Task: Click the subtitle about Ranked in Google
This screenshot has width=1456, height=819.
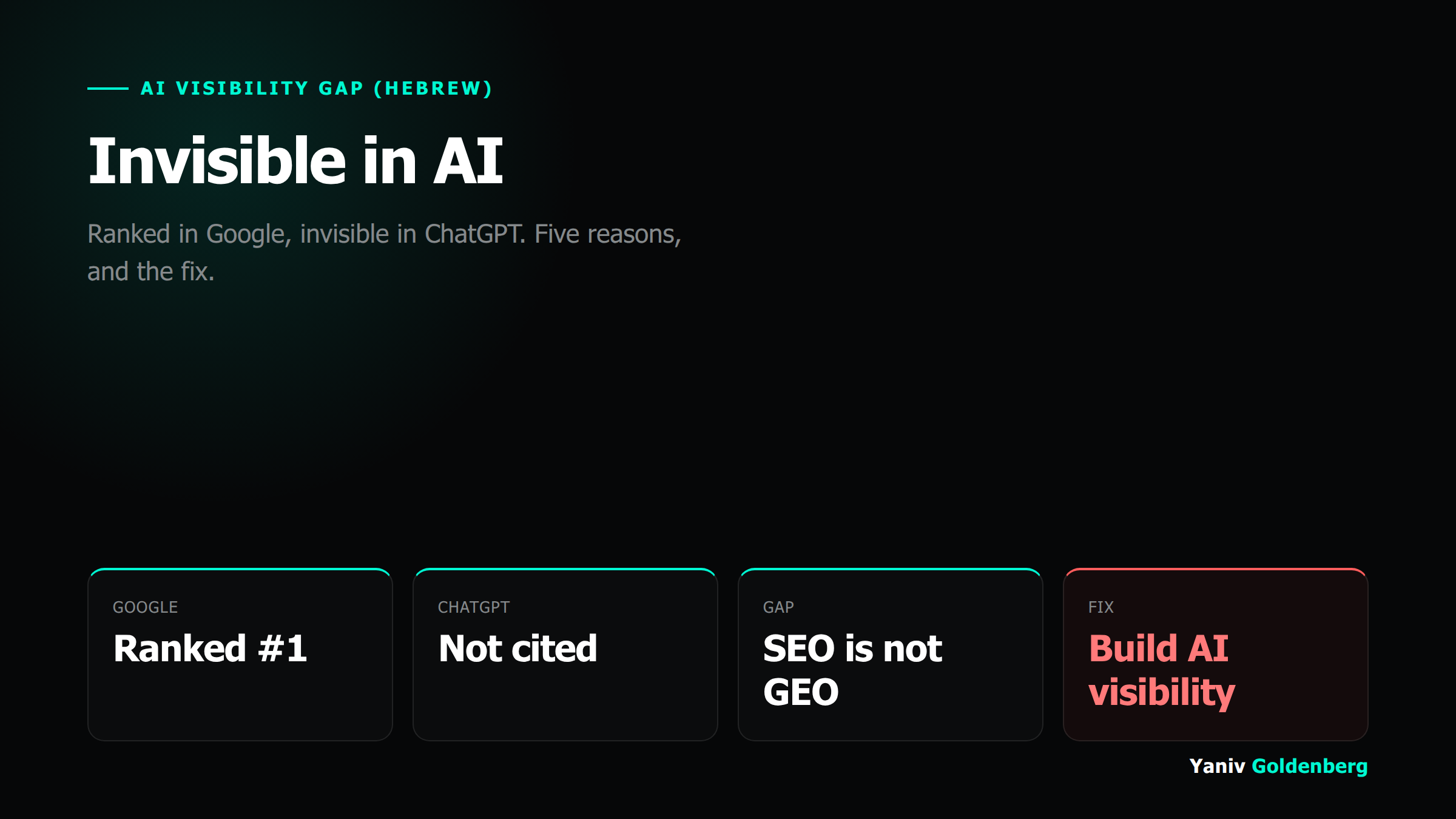Action: point(384,252)
